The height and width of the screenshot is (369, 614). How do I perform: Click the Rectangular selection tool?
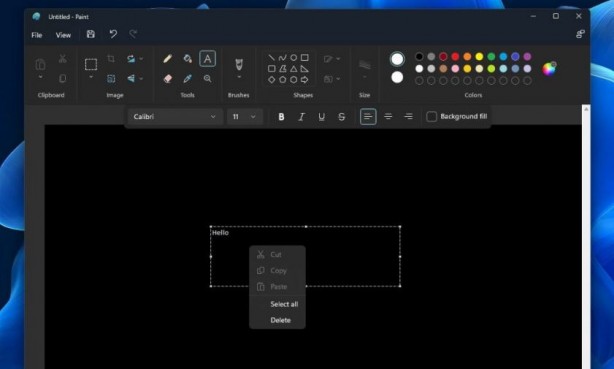[x=91, y=64]
